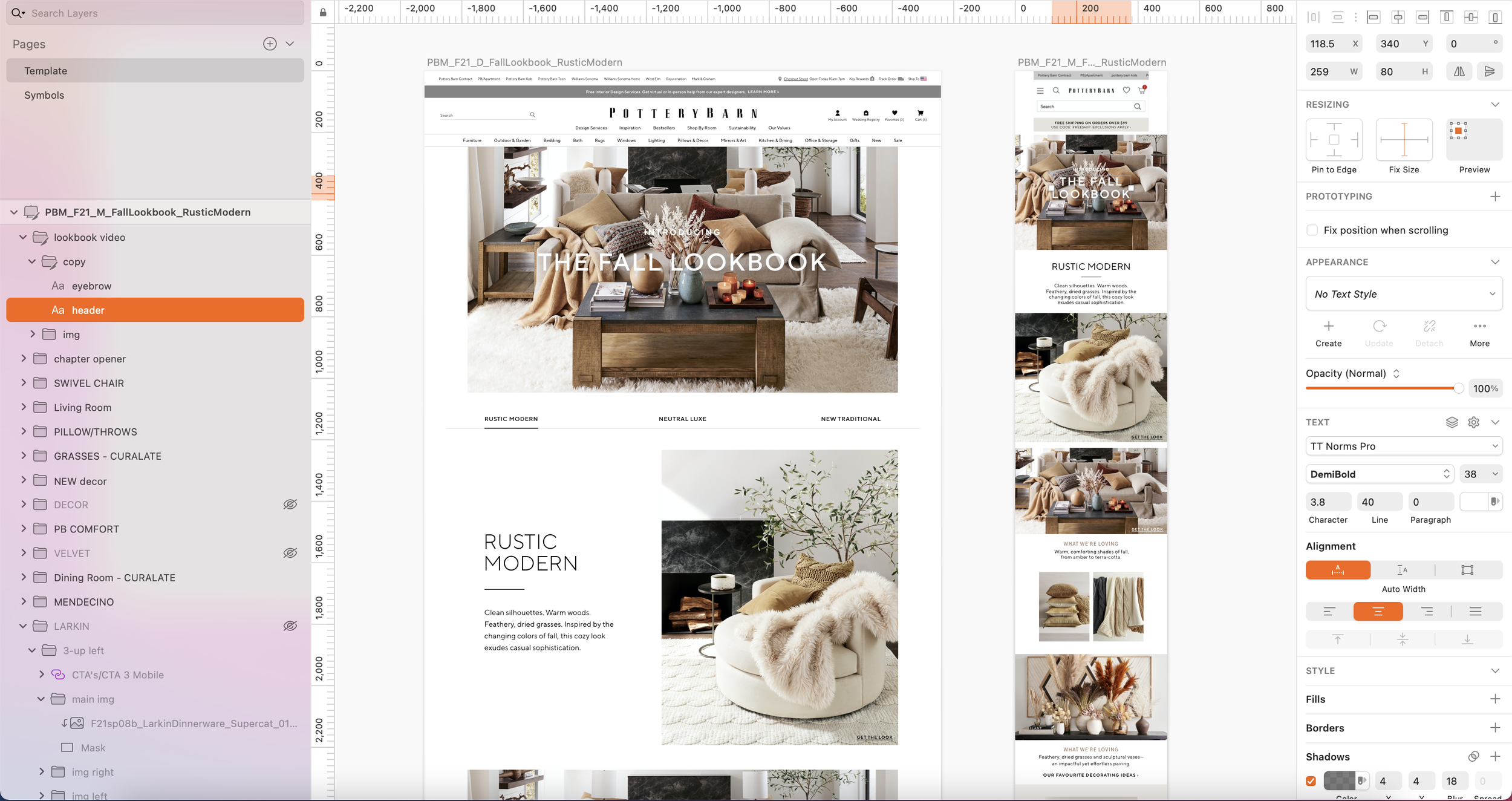Switch to the Symbols page

pos(44,95)
